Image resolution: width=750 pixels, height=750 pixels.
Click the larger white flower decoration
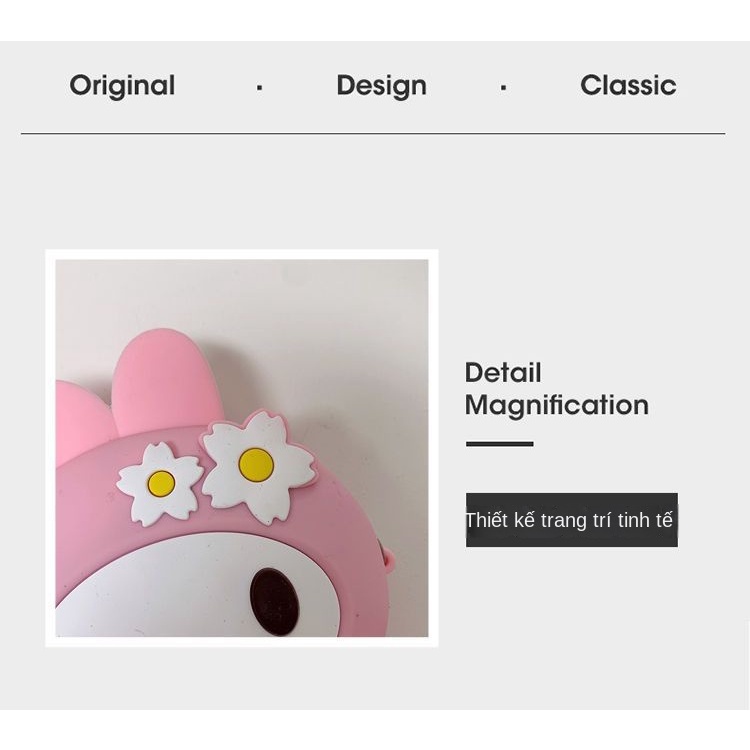point(259,466)
